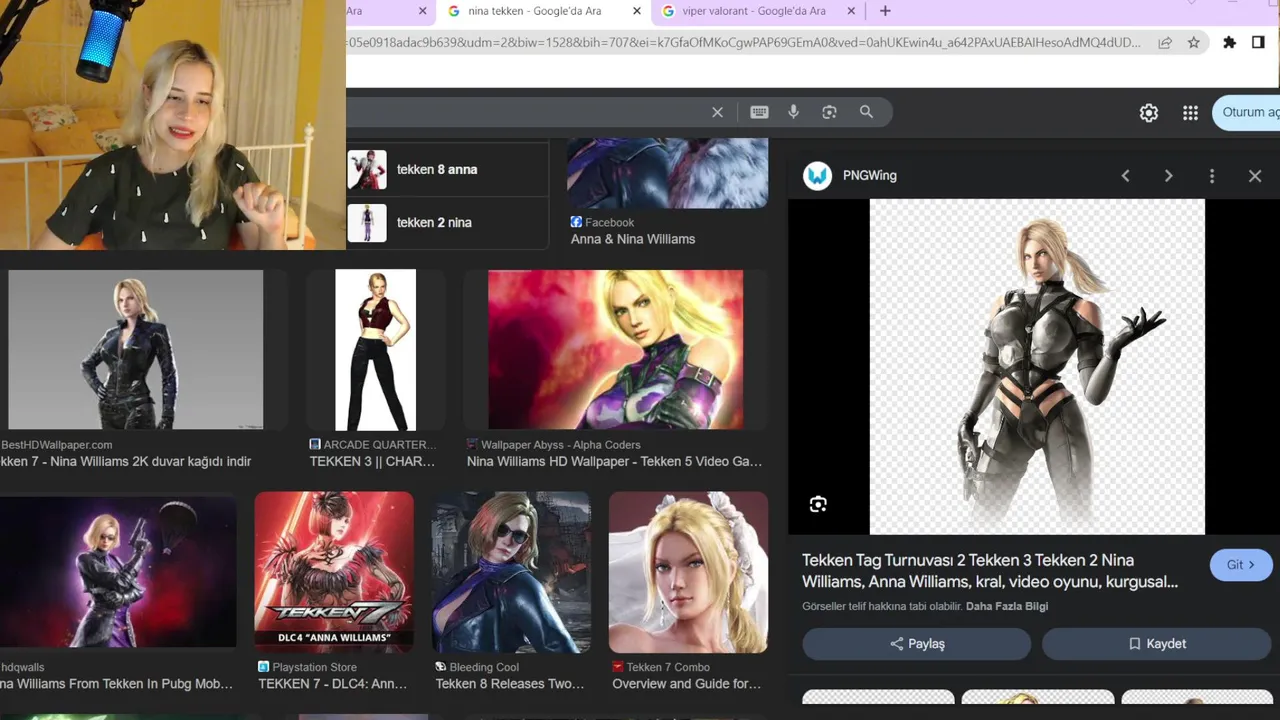The width and height of the screenshot is (1280, 720).
Task: Open the Overview and Guide for caption link
Action: [x=686, y=684]
